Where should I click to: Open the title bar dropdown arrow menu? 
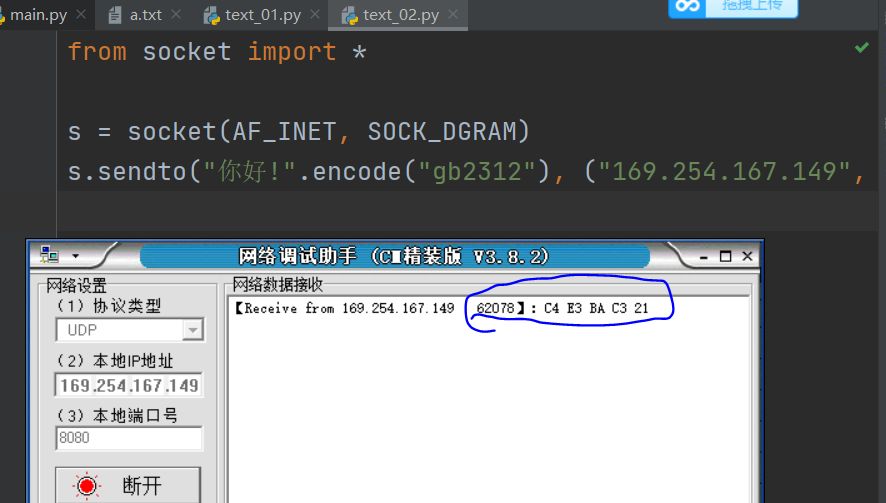76,256
